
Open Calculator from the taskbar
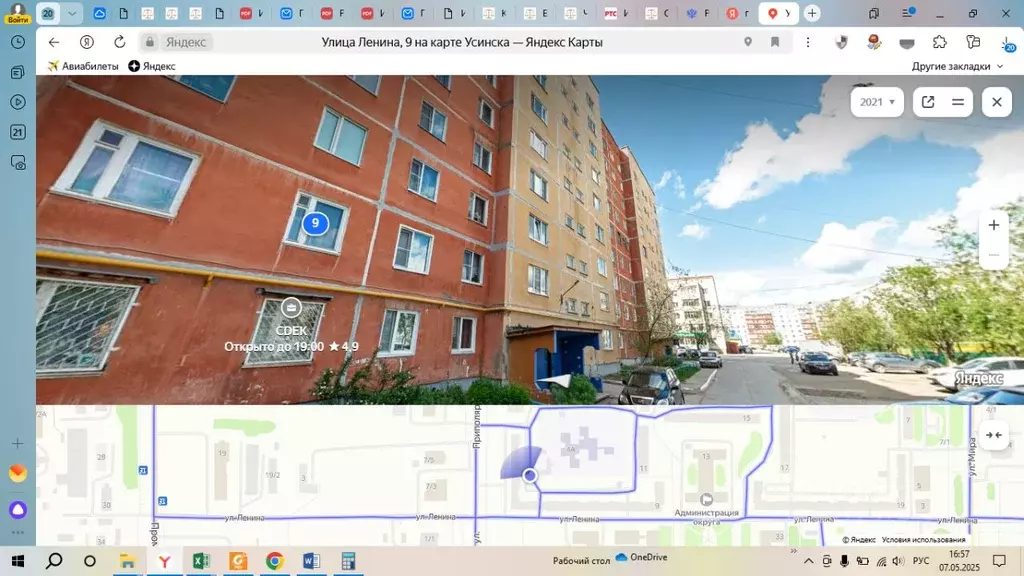(x=348, y=561)
